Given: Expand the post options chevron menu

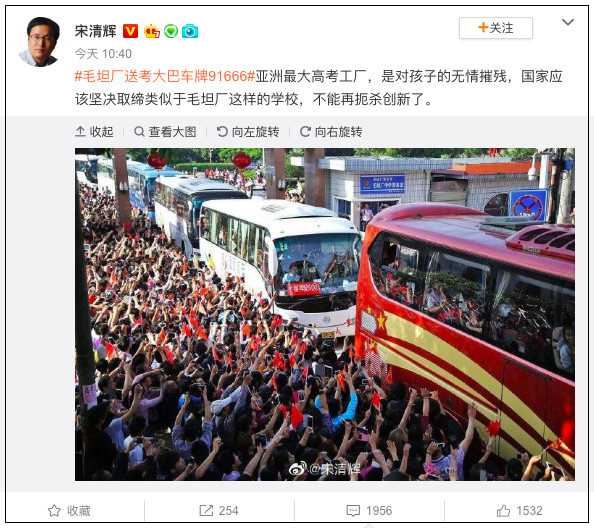Looking at the screenshot, I should [567, 22].
